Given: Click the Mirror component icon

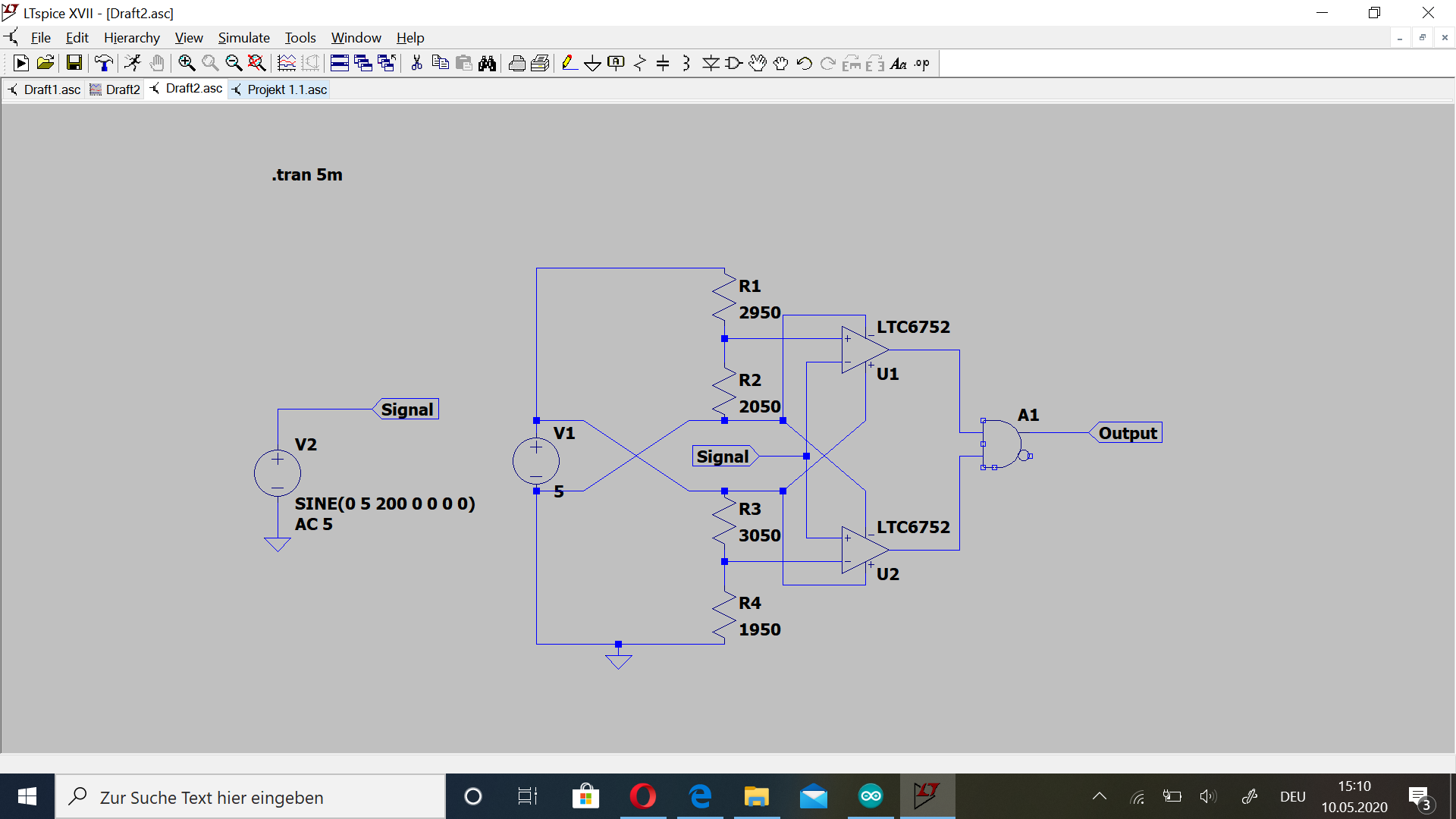Looking at the screenshot, I should coord(875,64).
